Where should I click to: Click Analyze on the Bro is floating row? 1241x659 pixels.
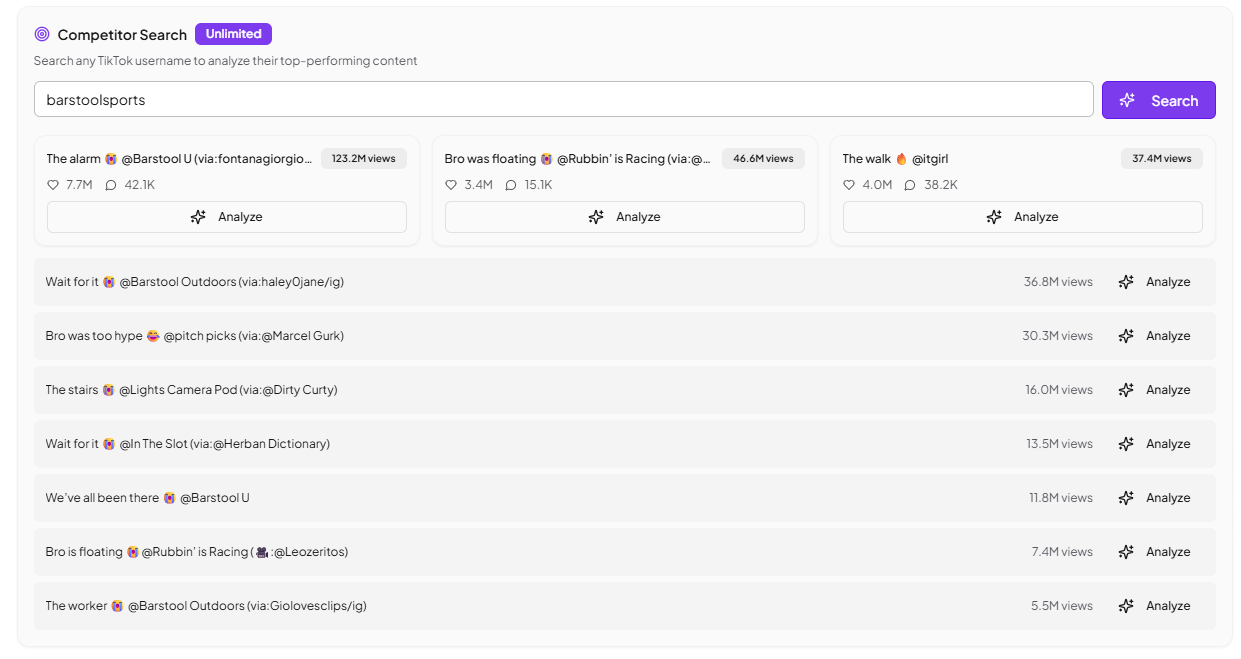tap(1168, 551)
